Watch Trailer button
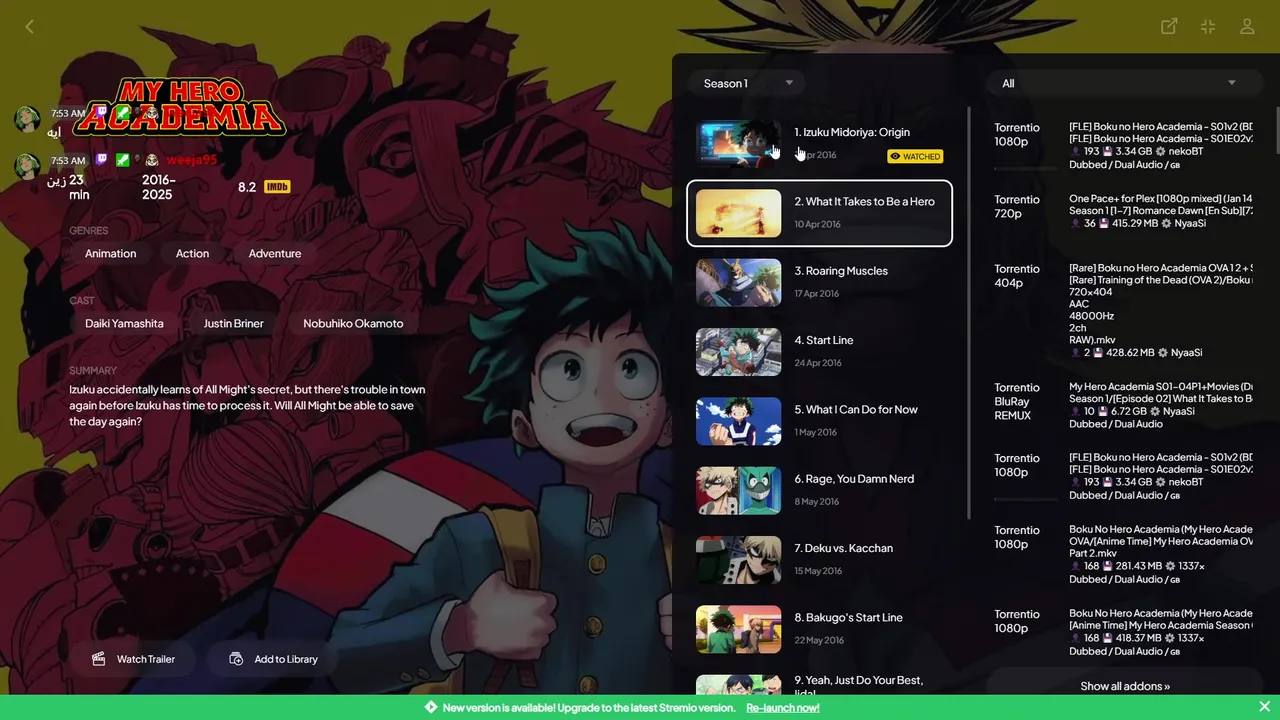Screen dimensions: 1280x720 (133, 659)
